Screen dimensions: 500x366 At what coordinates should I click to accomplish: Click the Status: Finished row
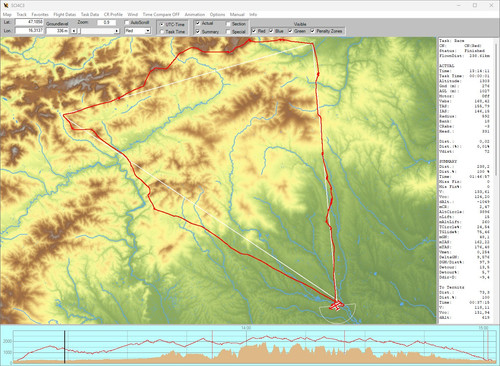[465, 51]
